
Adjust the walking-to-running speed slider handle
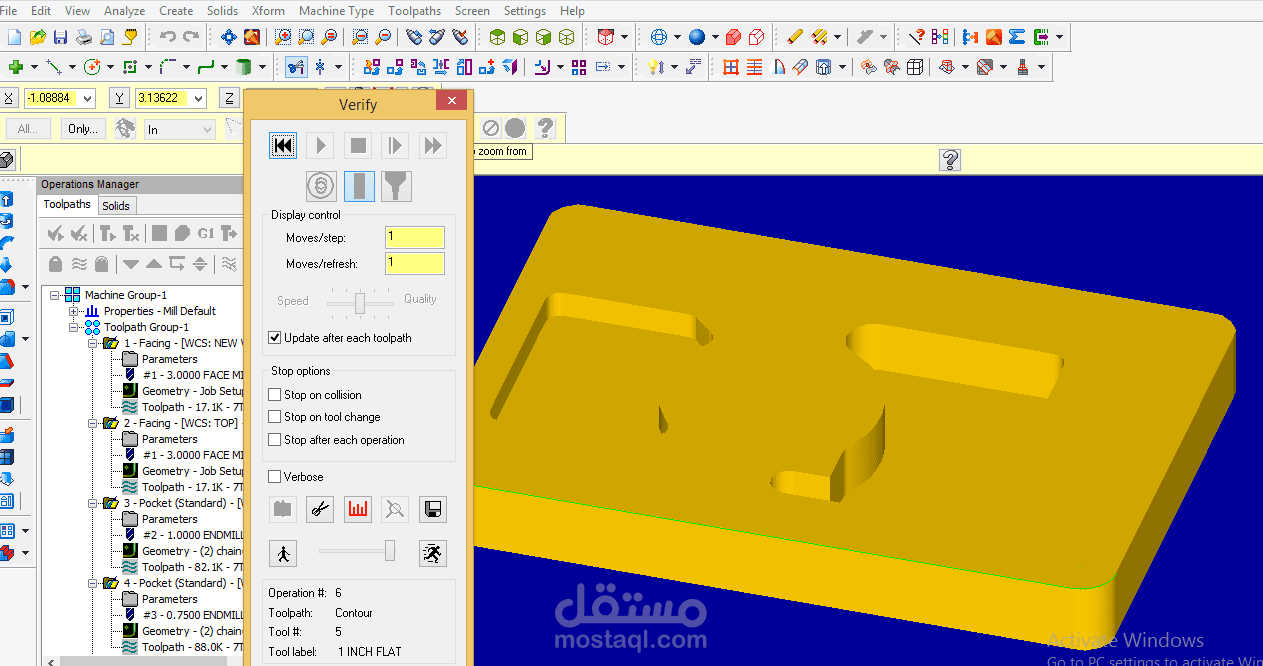coord(390,551)
